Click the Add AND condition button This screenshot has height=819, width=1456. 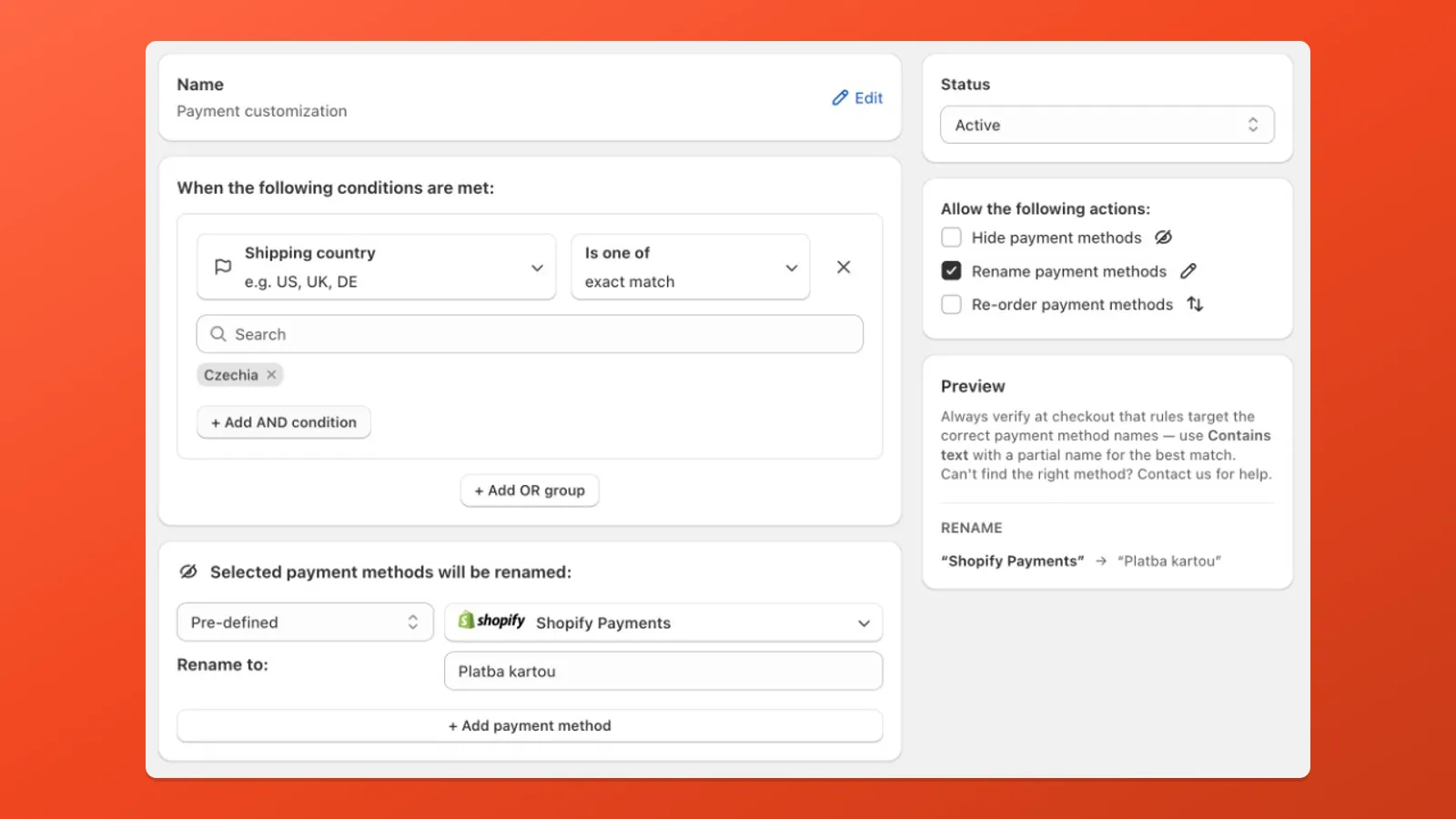point(283,421)
